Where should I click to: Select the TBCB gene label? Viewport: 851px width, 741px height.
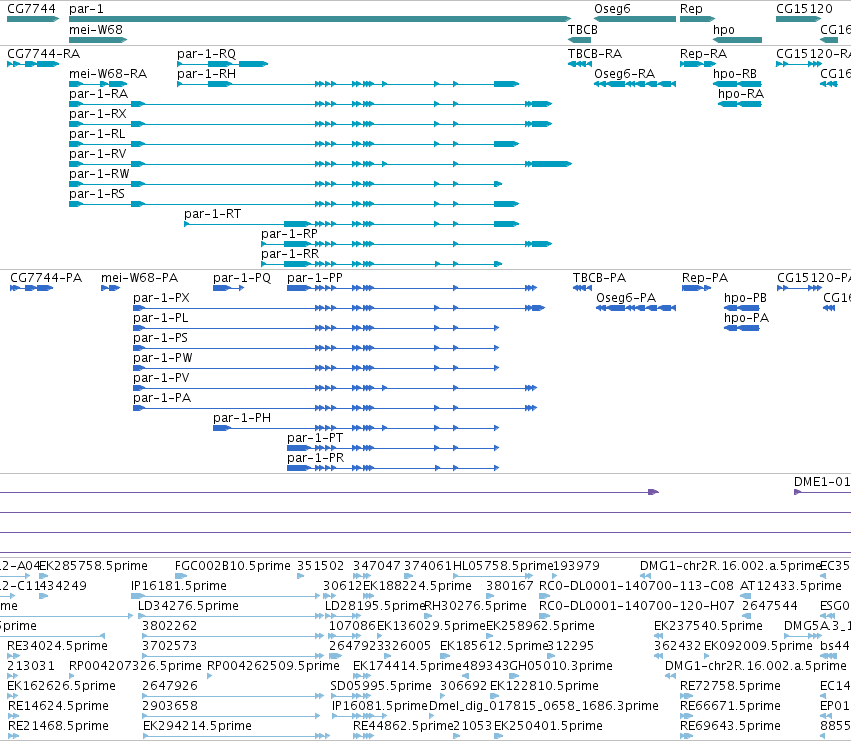tap(582, 29)
